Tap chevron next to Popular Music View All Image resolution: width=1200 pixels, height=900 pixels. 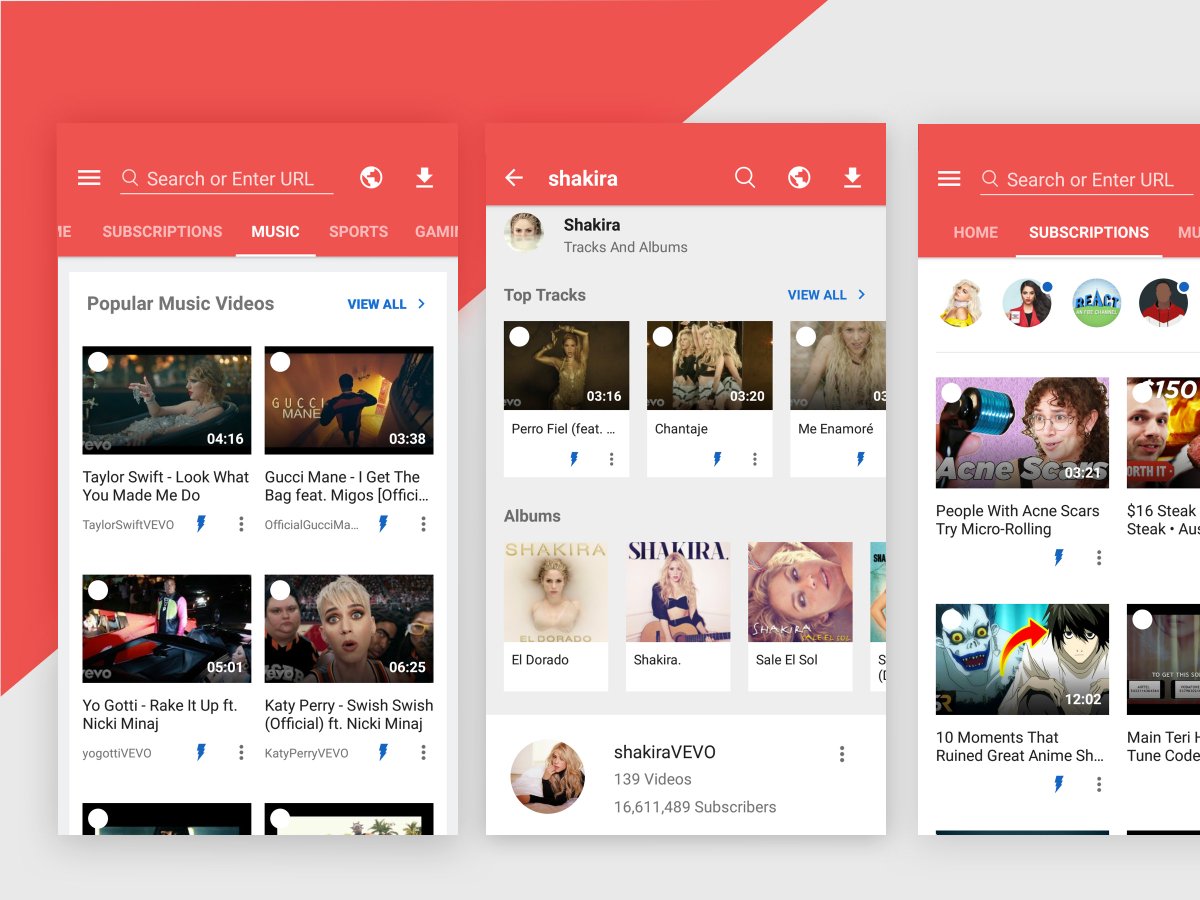click(422, 304)
